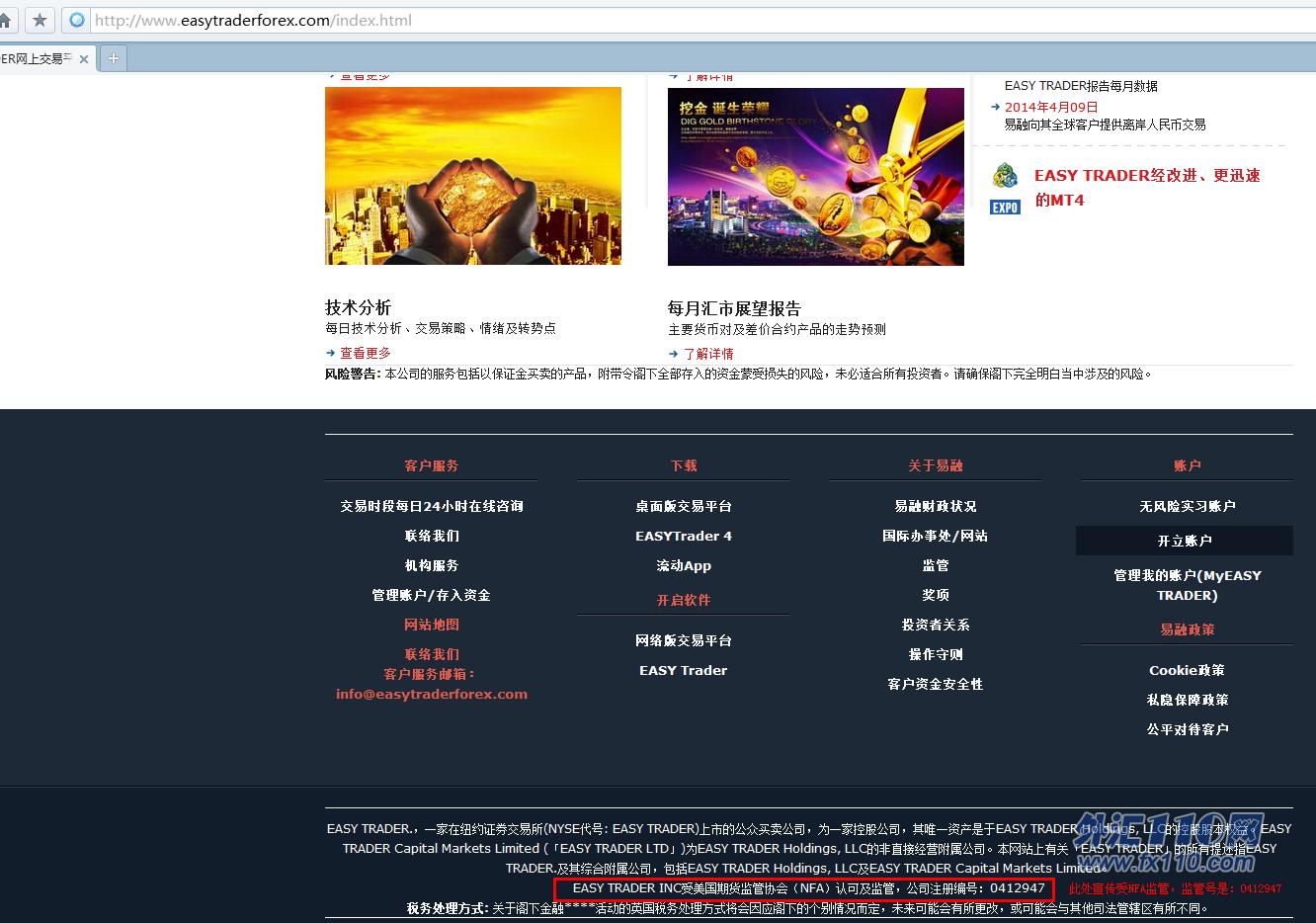This screenshot has height=923, width=1316.
Task: Click the site favicon in the address bar
Action: [76, 20]
